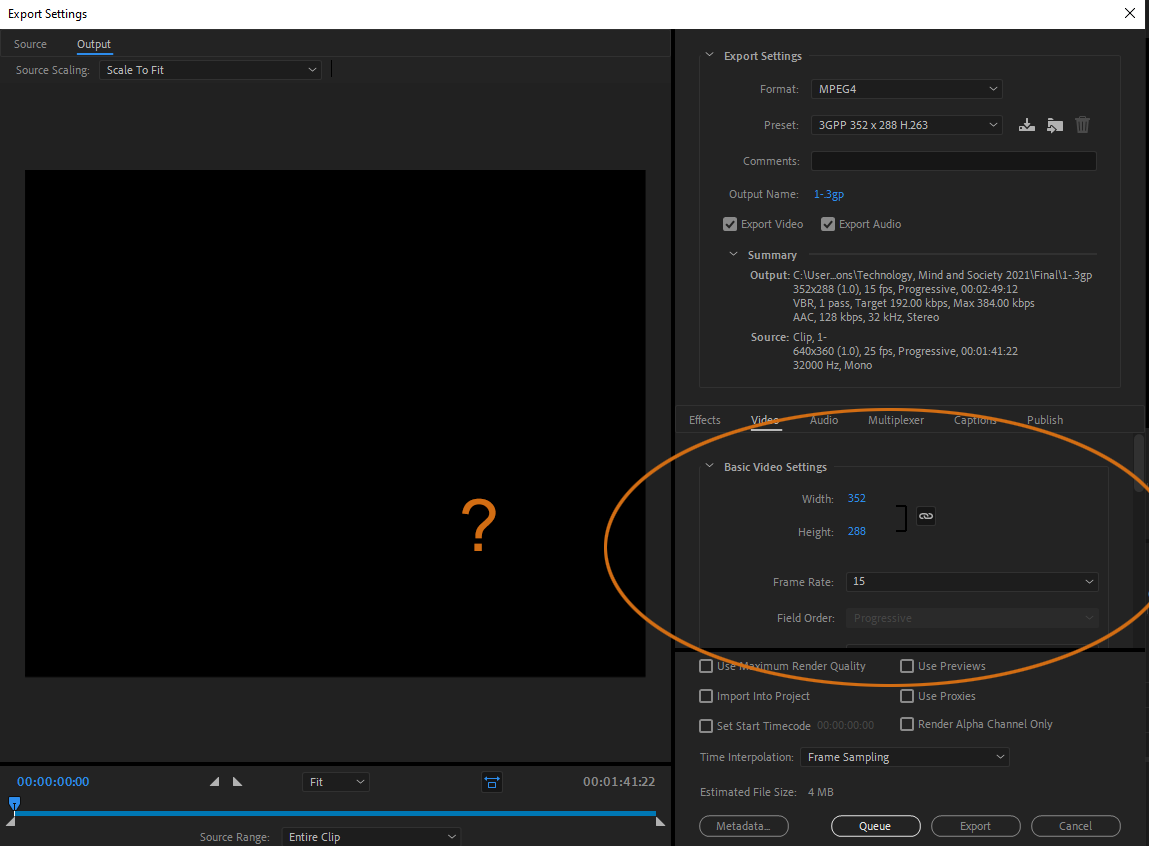Click the Export Settings disclosure arrow
Image resolution: width=1149 pixels, height=846 pixels.
[x=710, y=56]
